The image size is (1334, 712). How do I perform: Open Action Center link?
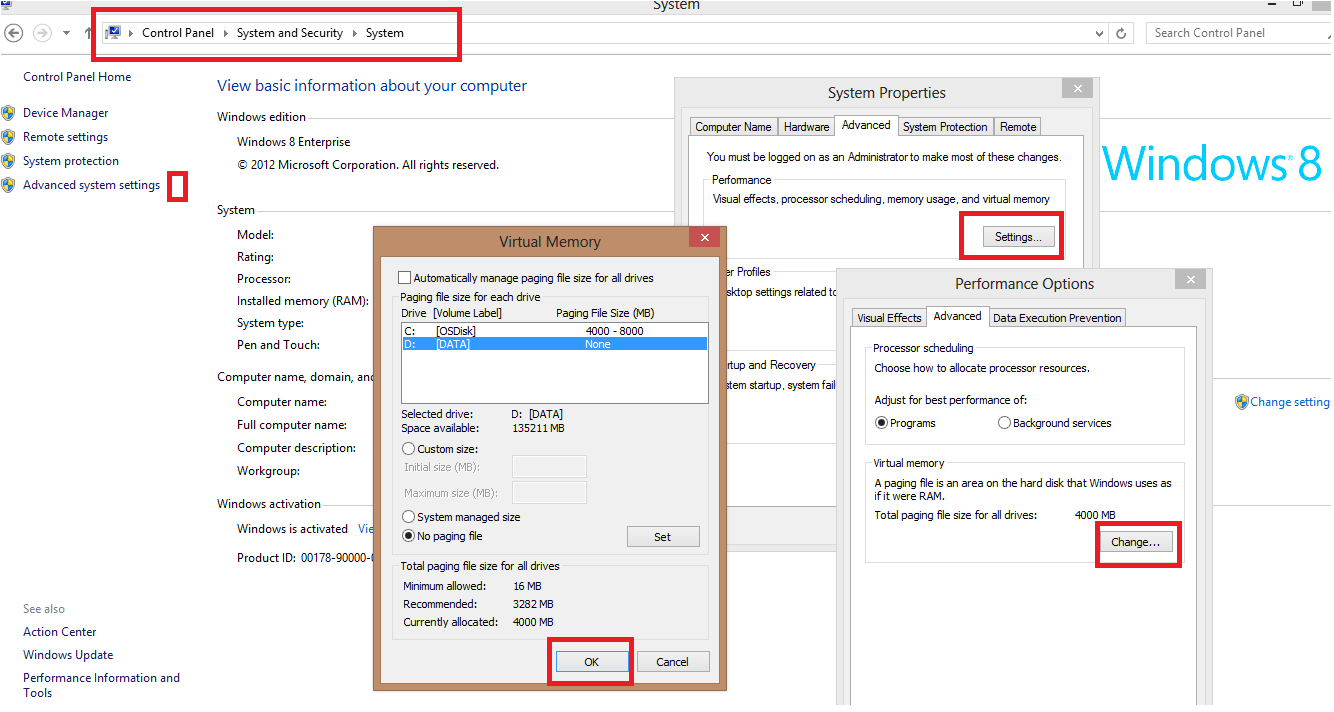click(60, 632)
